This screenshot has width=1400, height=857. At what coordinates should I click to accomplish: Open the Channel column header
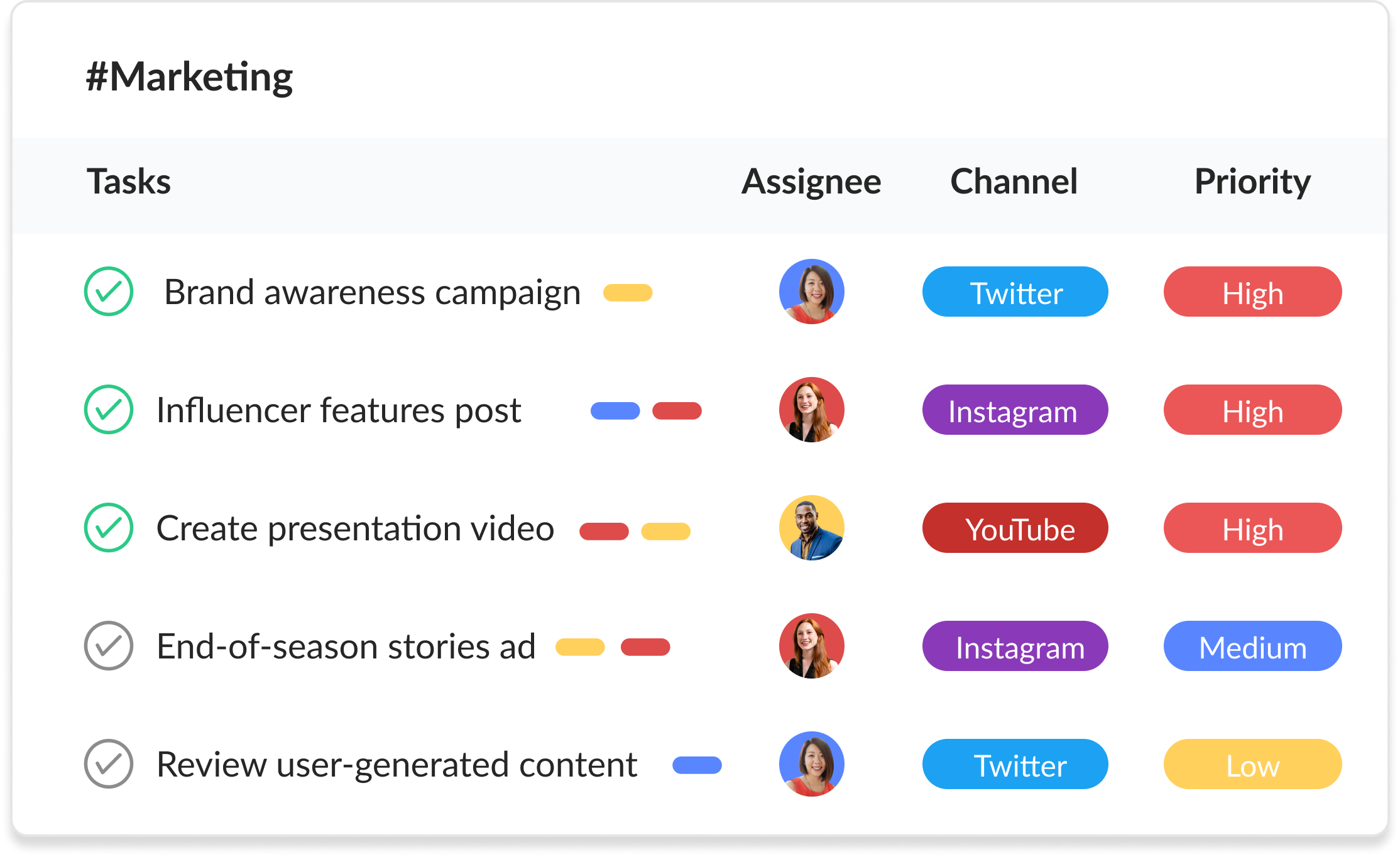(1014, 182)
